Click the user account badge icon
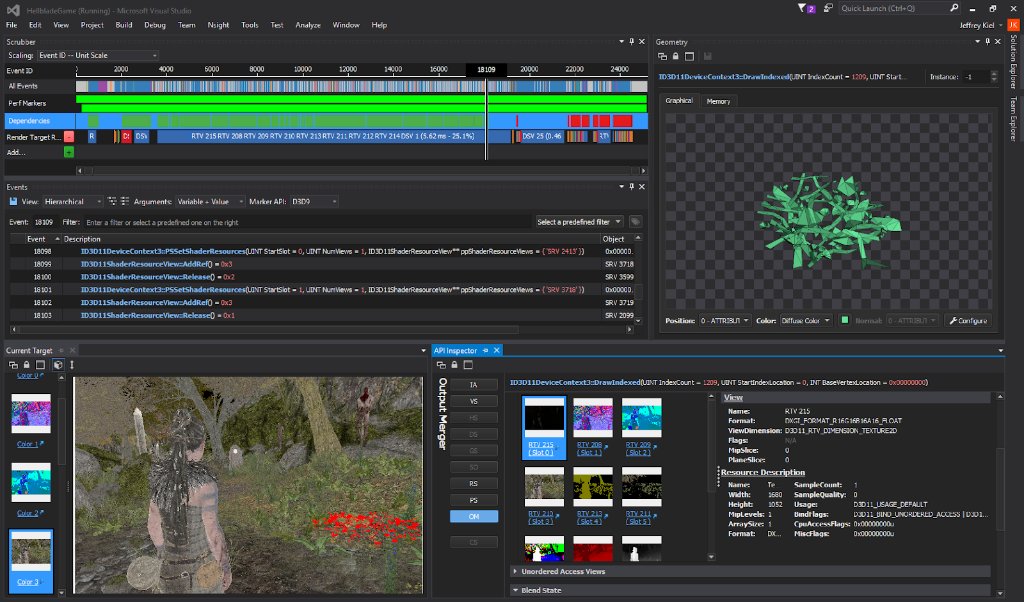Image resolution: width=1024 pixels, height=602 pixels. tap(1014, 25)
